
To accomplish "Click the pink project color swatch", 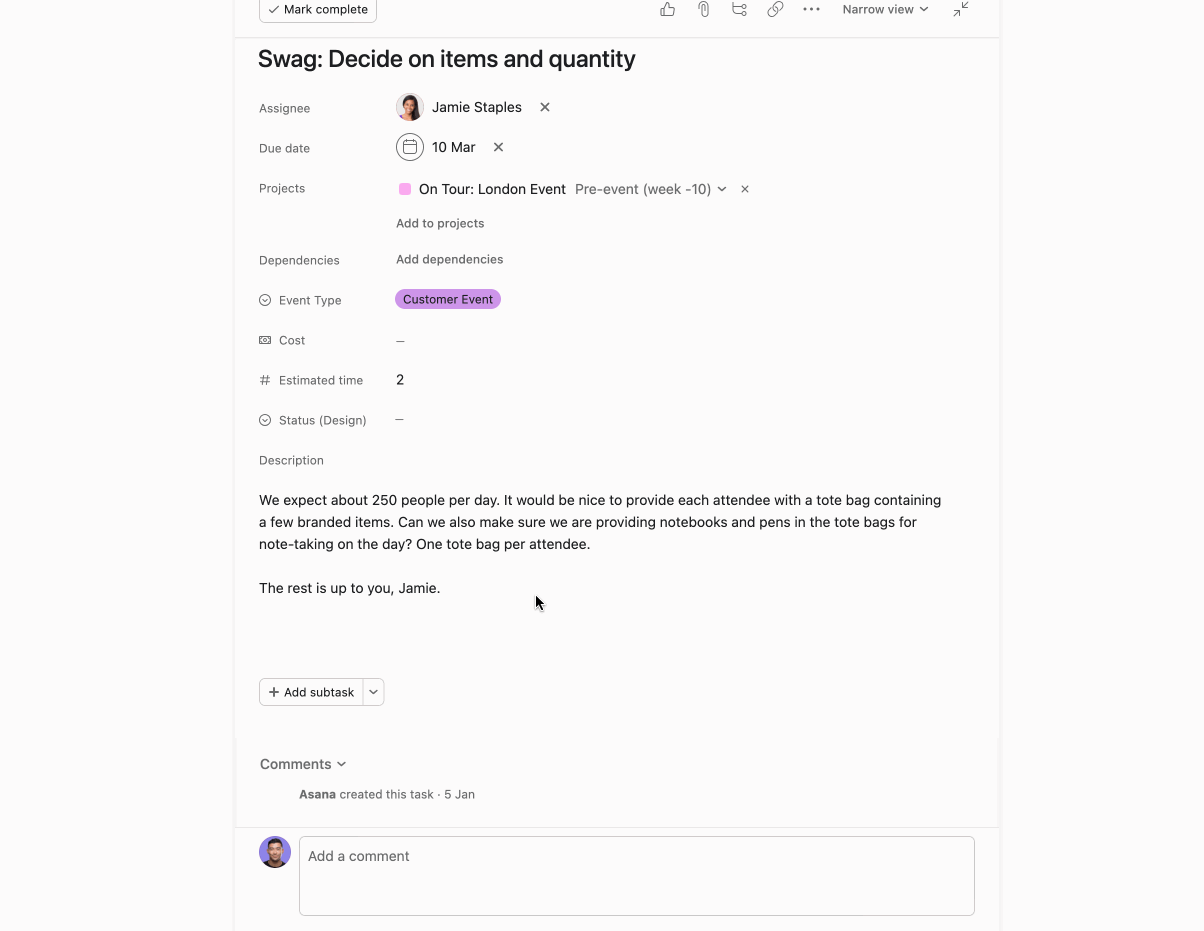I will [x=404, y=188].
